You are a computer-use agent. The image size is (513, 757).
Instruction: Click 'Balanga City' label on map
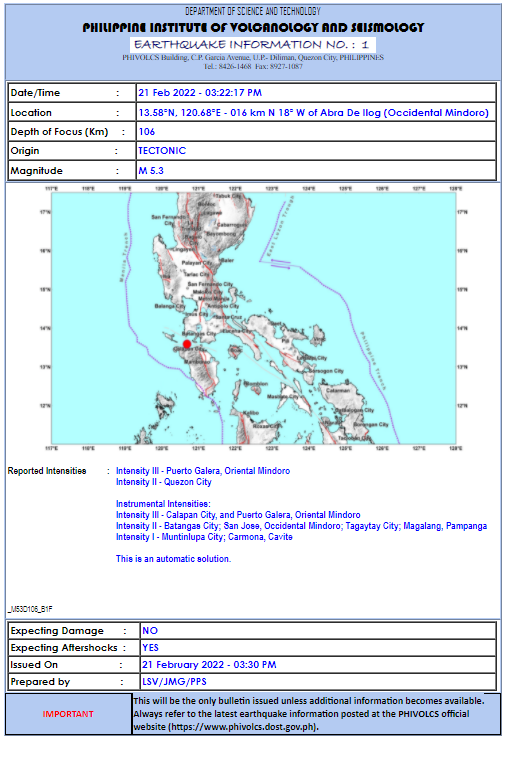(x=170, y=307)
